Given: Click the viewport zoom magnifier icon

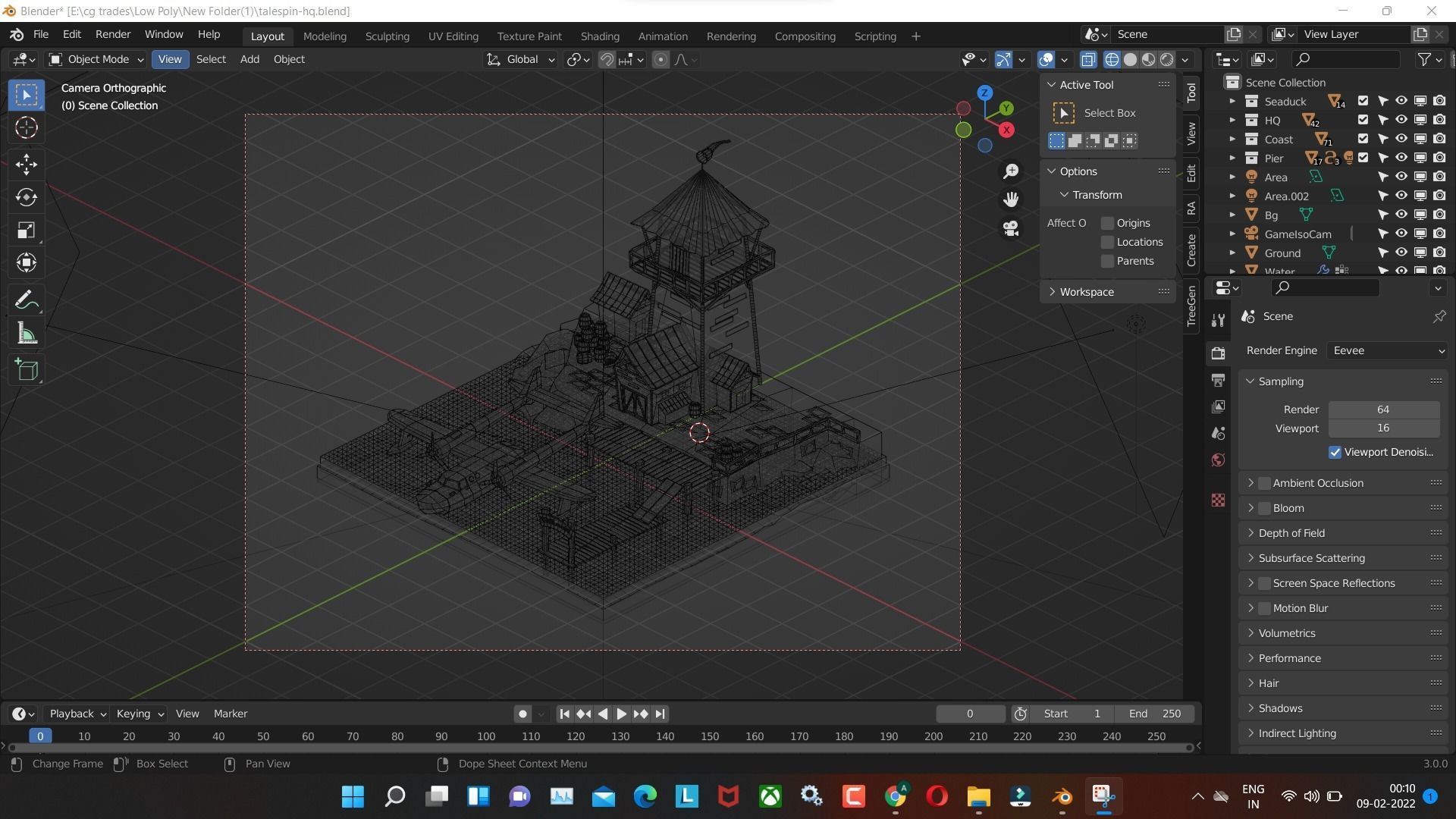Looking at the screenshot, I should pyautogui.click(x=1011, y=171).
